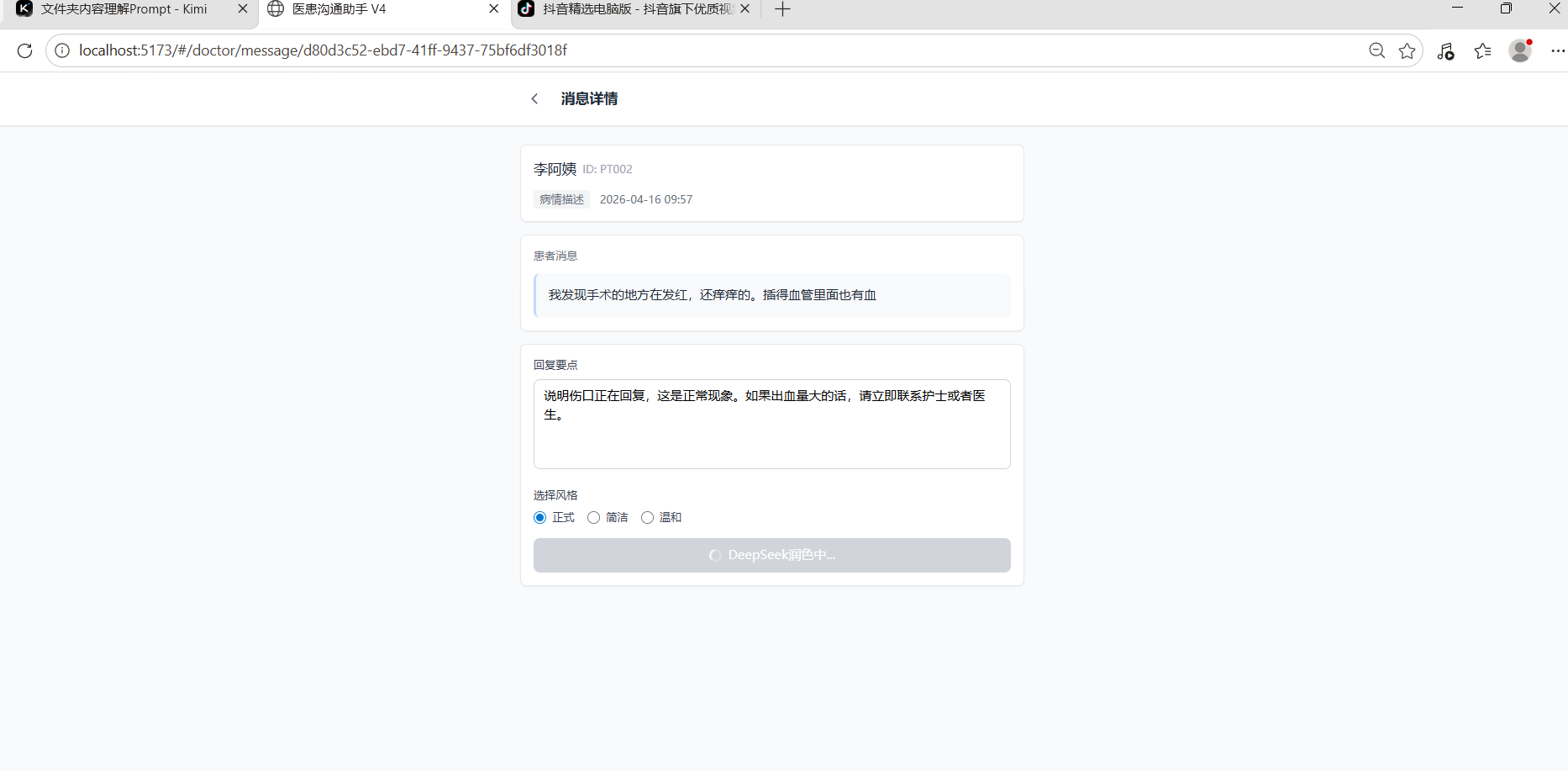Click the 病情描述 tag label
The height and width of the screenshot is (771, 1568).
561,199
